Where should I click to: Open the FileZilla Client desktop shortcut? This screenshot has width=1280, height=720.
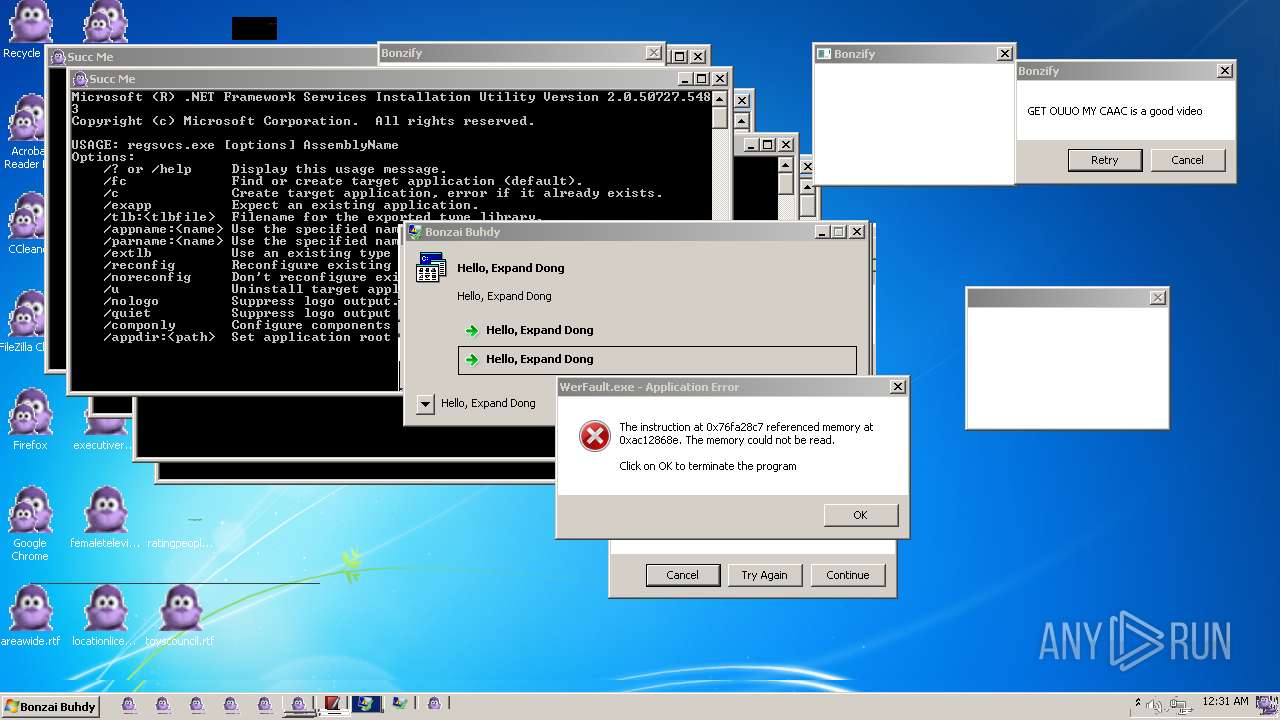[x=24, y=320]
